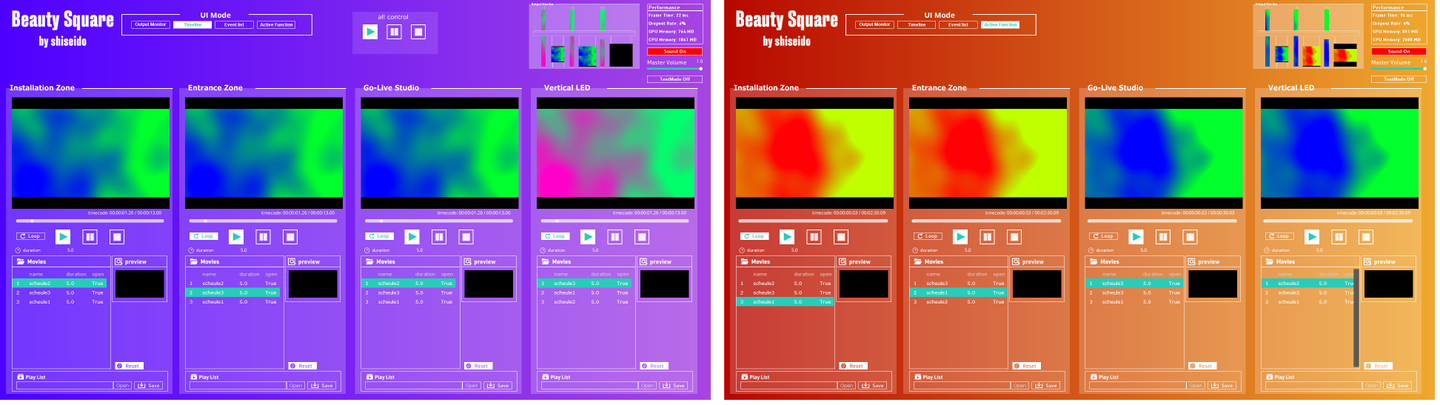Click preview thumbnail in purple Entrance Zone
This screenshot has width=1440, height=405.
point(313,284)
